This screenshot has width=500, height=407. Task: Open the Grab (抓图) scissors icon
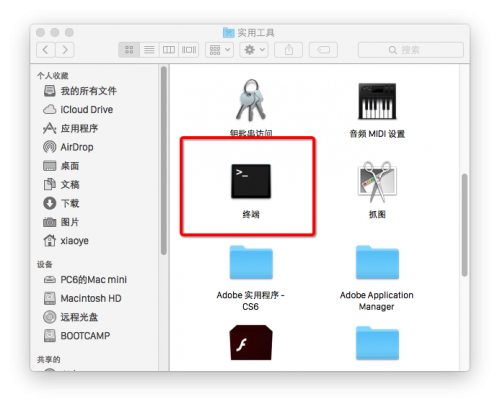point(377,182)
